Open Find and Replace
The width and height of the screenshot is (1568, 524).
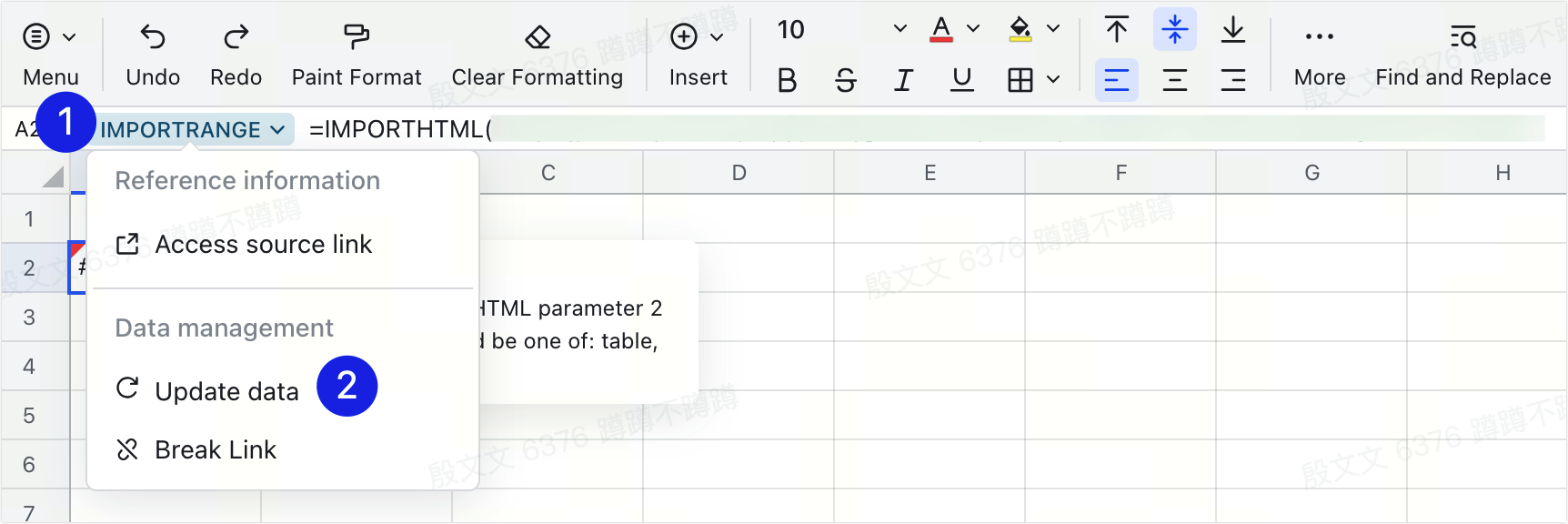1464,38
